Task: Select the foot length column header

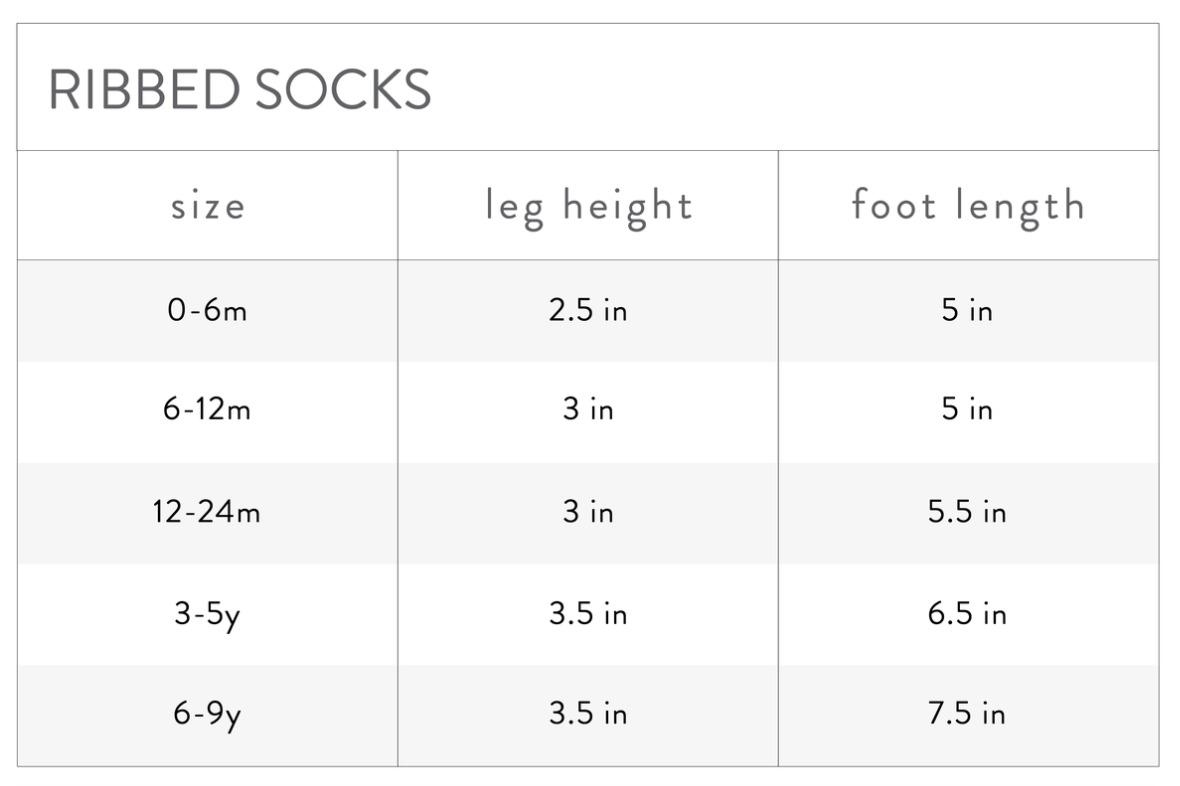Action: 969,206
